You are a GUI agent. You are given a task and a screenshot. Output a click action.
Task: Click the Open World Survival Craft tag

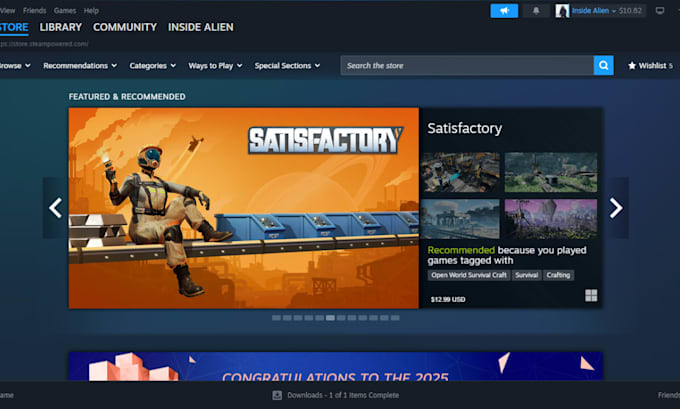coord(469,275)
